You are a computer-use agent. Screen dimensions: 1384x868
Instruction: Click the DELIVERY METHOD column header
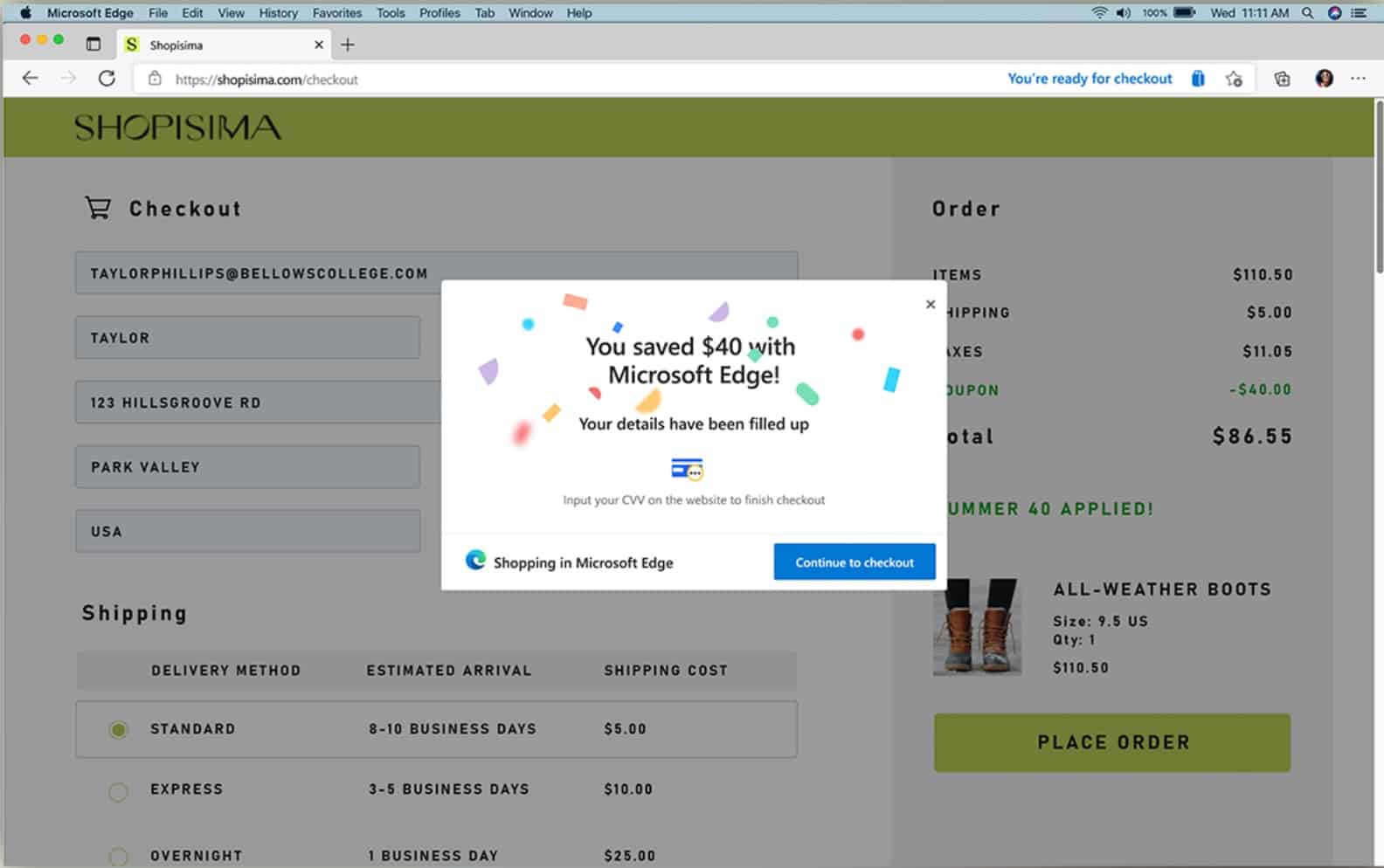[x=225, y=671]
